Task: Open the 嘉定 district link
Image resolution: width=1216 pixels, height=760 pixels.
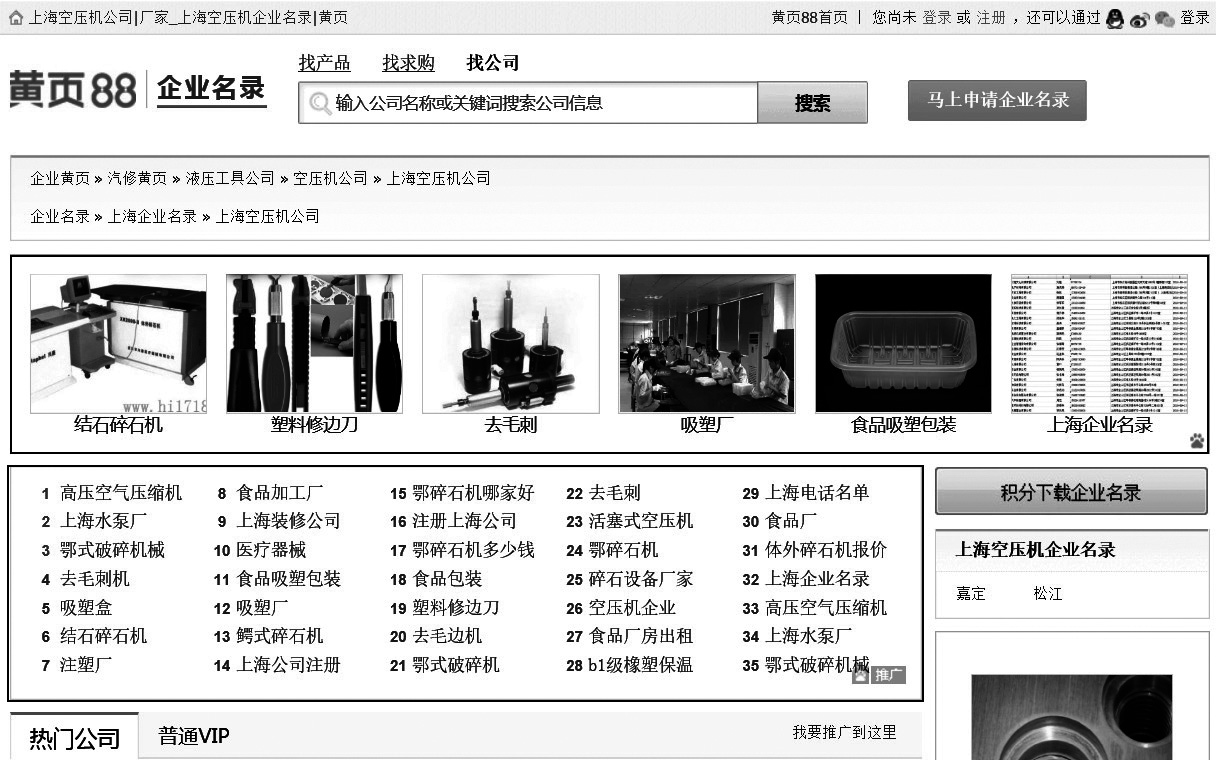Action: point(970,593)
